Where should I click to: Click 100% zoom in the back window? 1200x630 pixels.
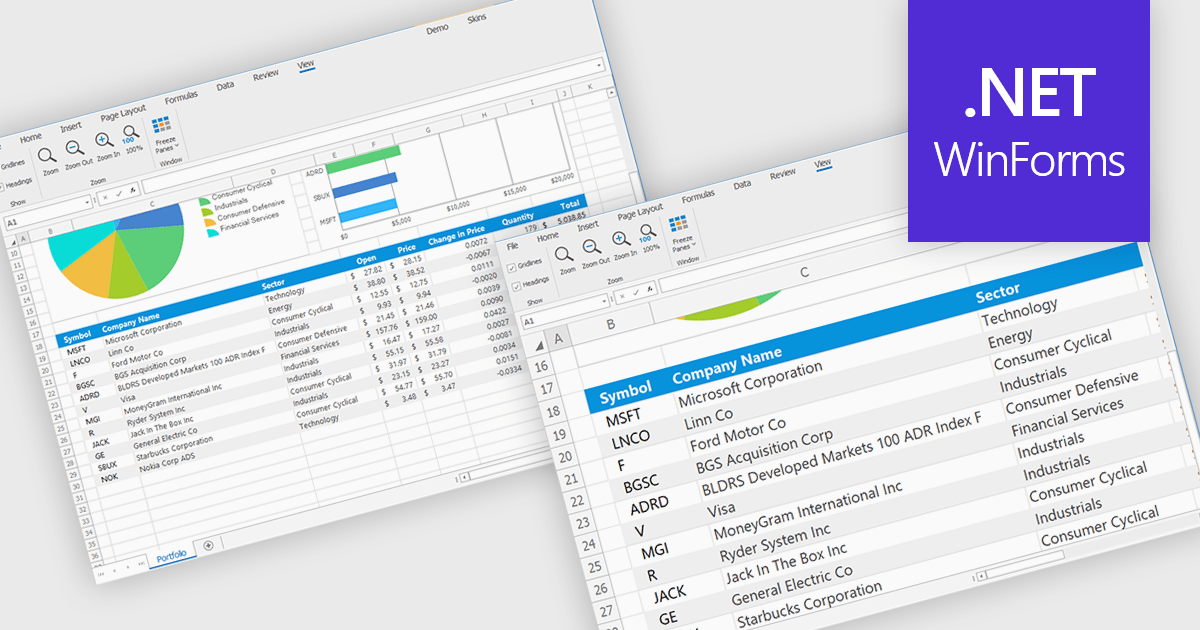(x=130, y=134)
